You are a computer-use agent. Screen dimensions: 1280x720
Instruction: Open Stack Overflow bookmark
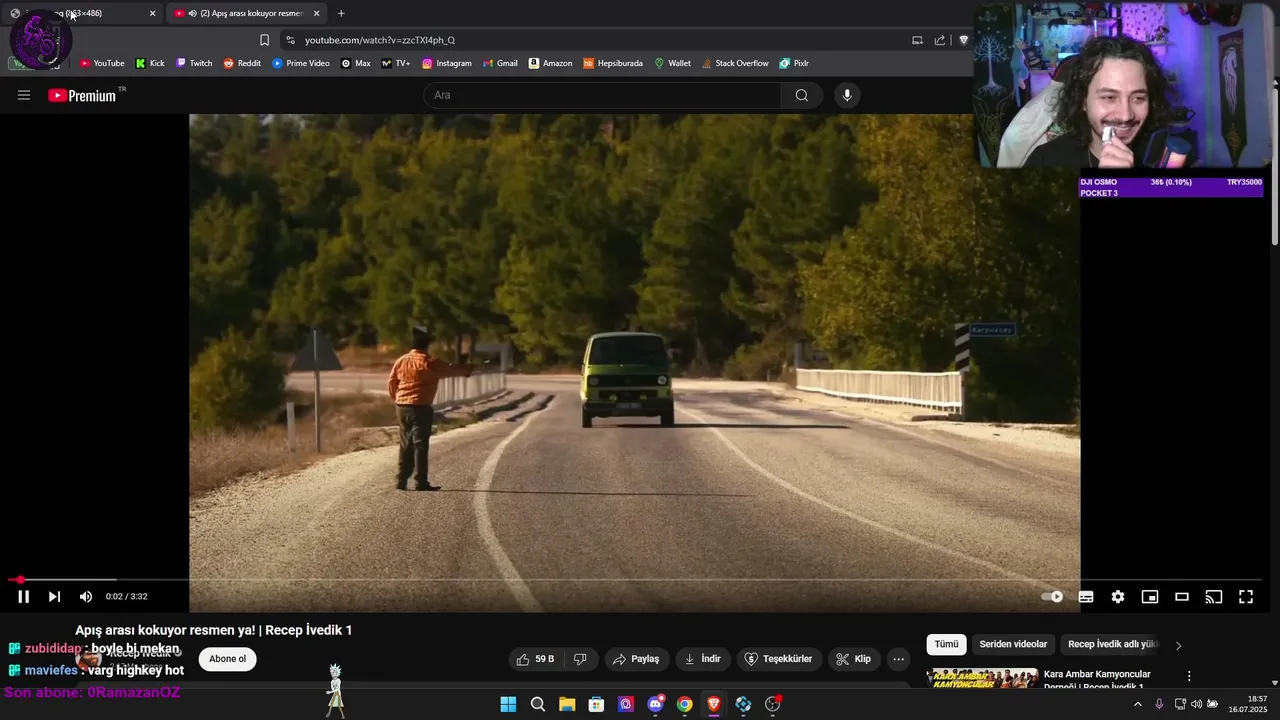(735, 63)
